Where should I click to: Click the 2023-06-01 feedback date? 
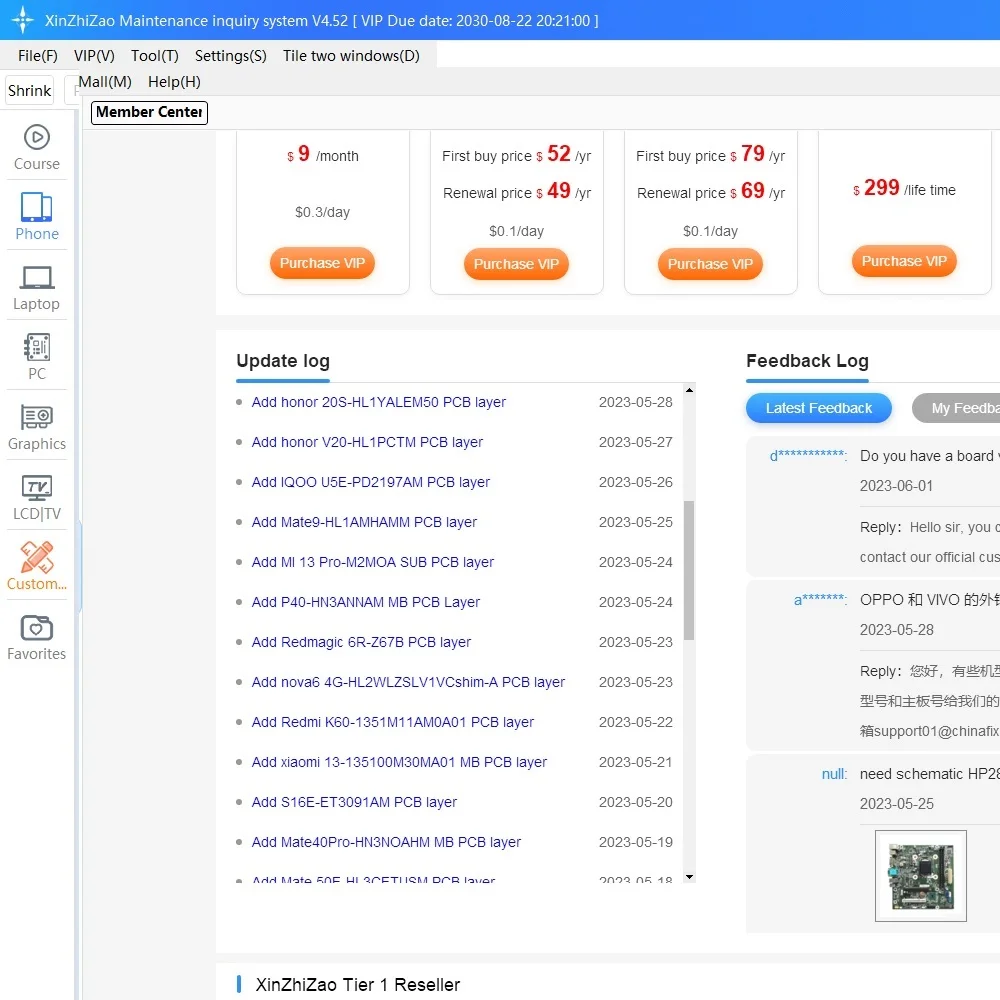[x=896, y=486]
